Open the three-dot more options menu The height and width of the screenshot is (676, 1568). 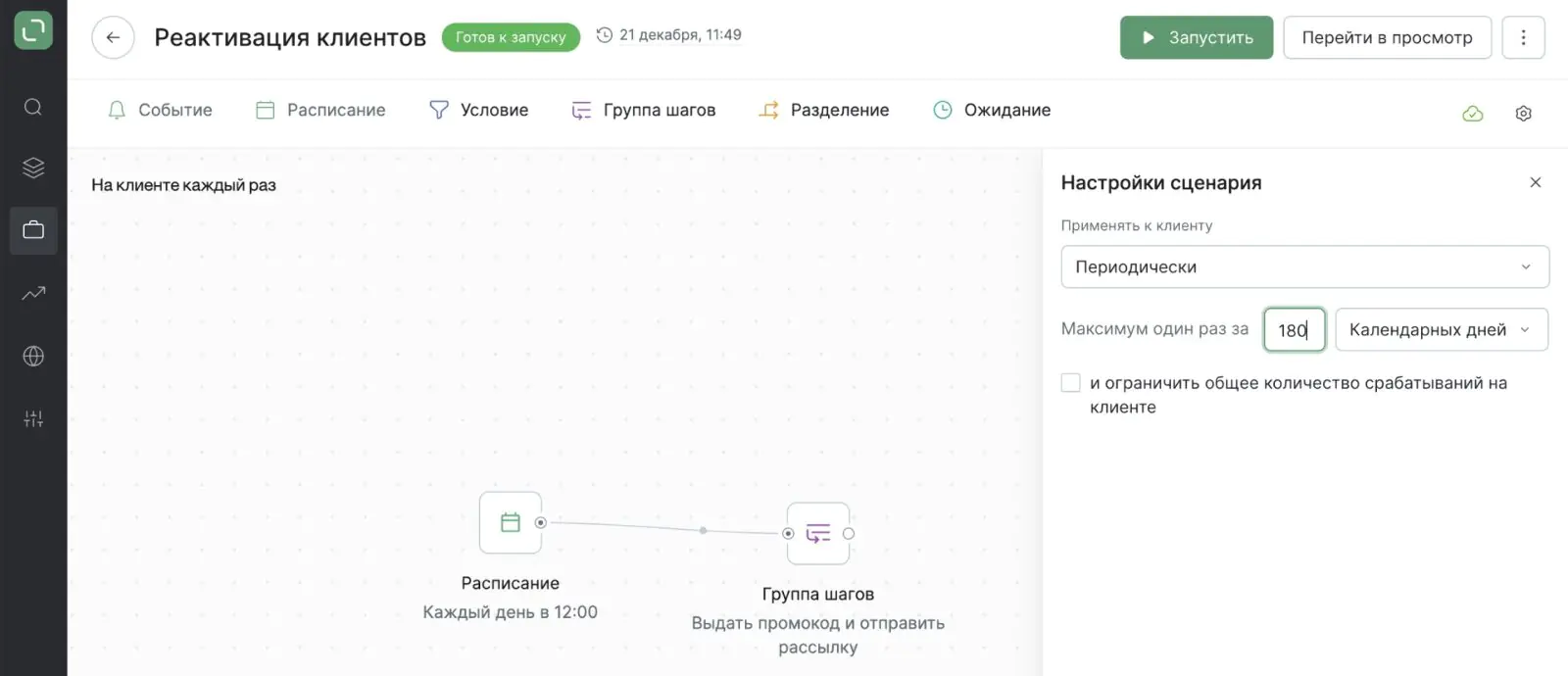[x=1523, y=37]
